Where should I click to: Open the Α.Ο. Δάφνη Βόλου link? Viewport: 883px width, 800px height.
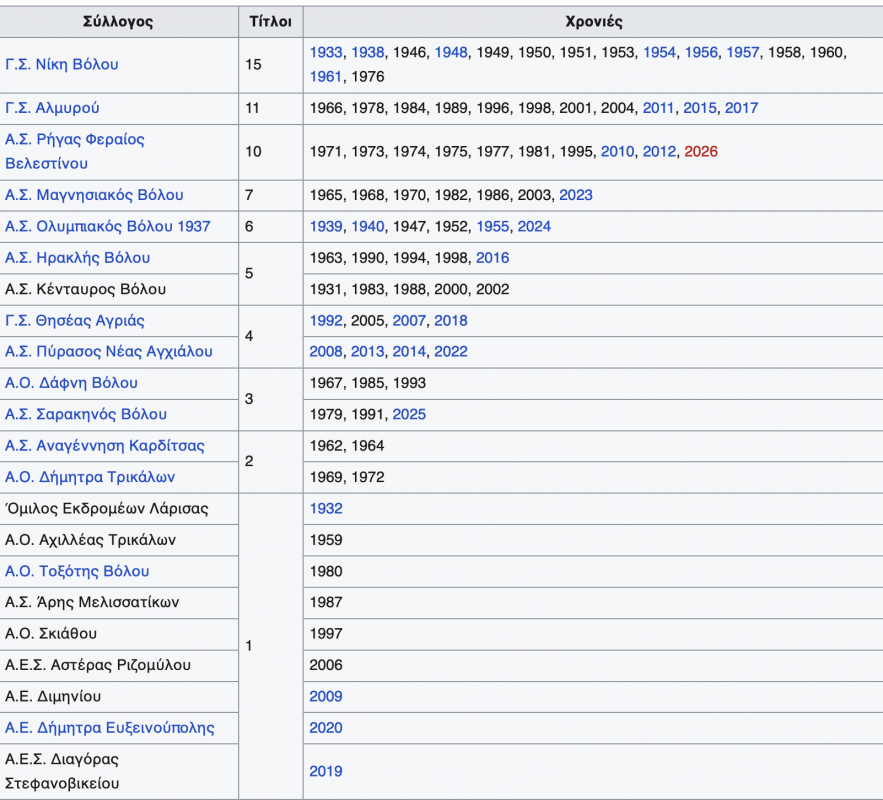[x=72, y=383]
